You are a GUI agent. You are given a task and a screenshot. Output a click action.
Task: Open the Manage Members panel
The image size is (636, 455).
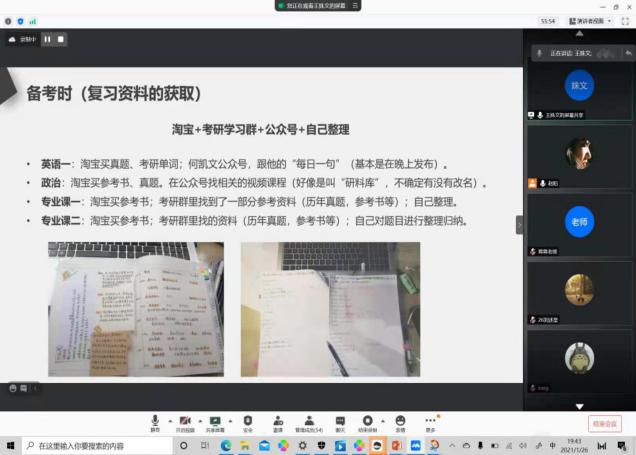coord(310,422)
